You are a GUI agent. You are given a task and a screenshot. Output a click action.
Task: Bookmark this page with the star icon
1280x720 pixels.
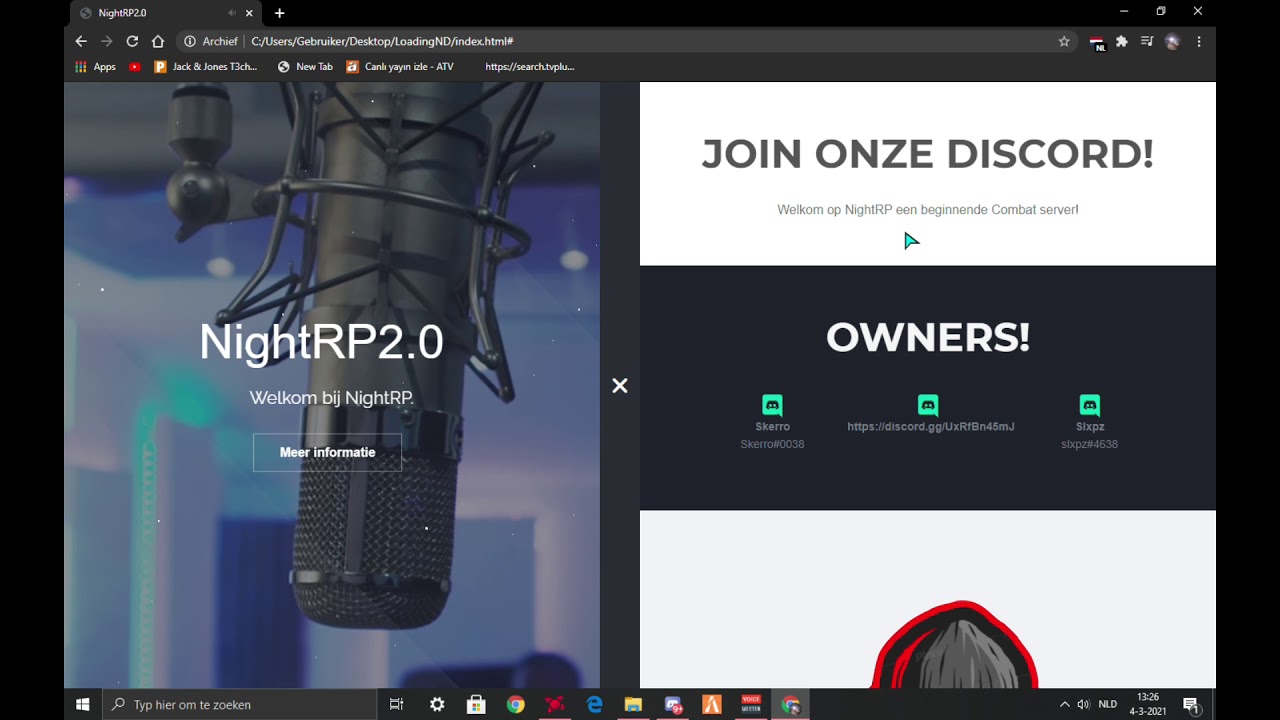point(1064,41)
